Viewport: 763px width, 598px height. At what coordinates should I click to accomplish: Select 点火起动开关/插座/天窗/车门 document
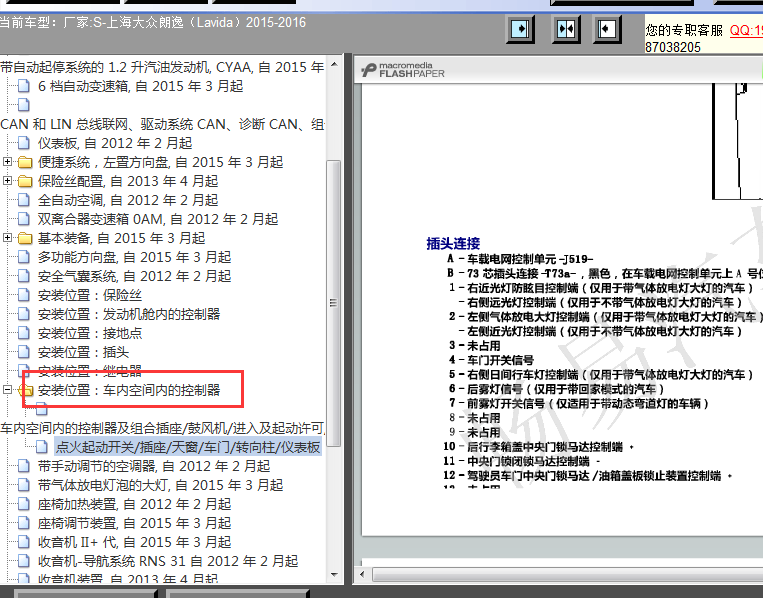[188, 447]
